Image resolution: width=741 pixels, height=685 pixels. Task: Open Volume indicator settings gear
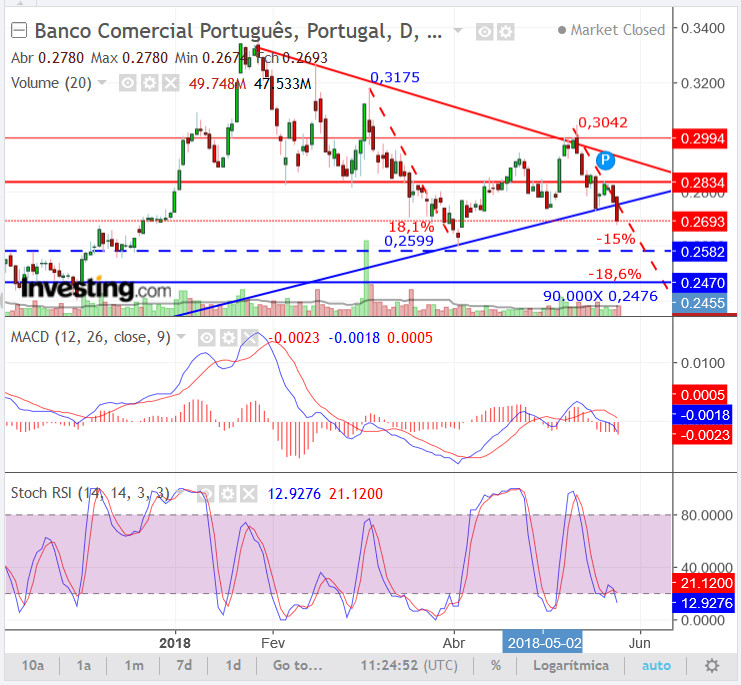(x=149, y=84)
